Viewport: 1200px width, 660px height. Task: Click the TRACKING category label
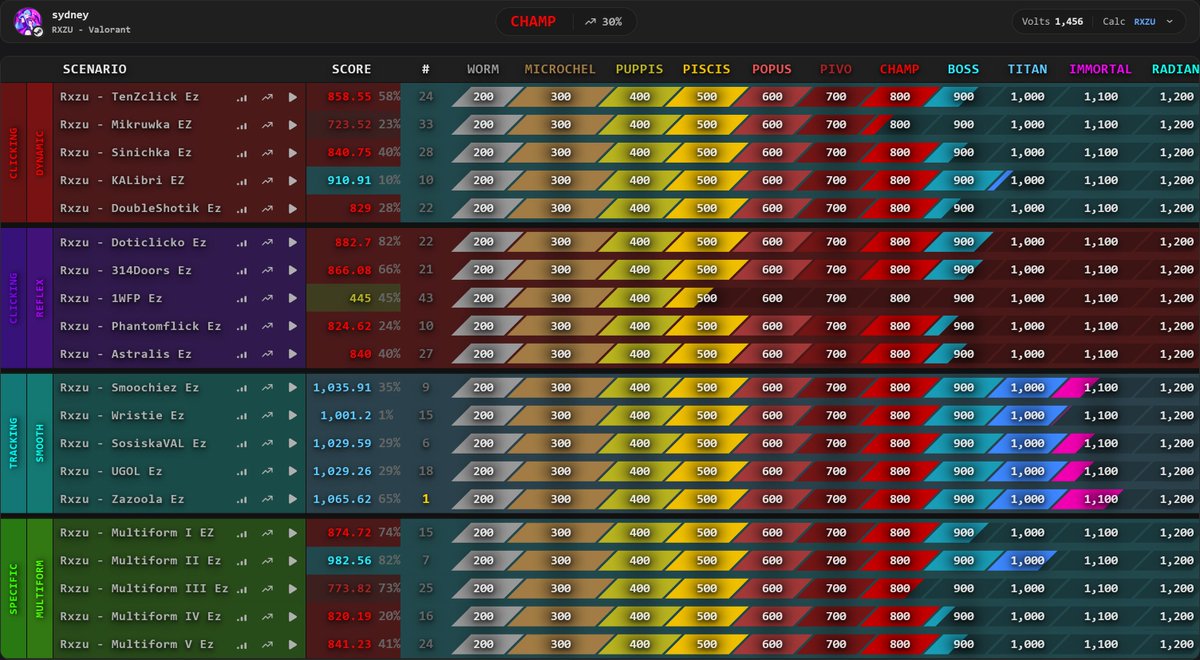click(13, 443)
